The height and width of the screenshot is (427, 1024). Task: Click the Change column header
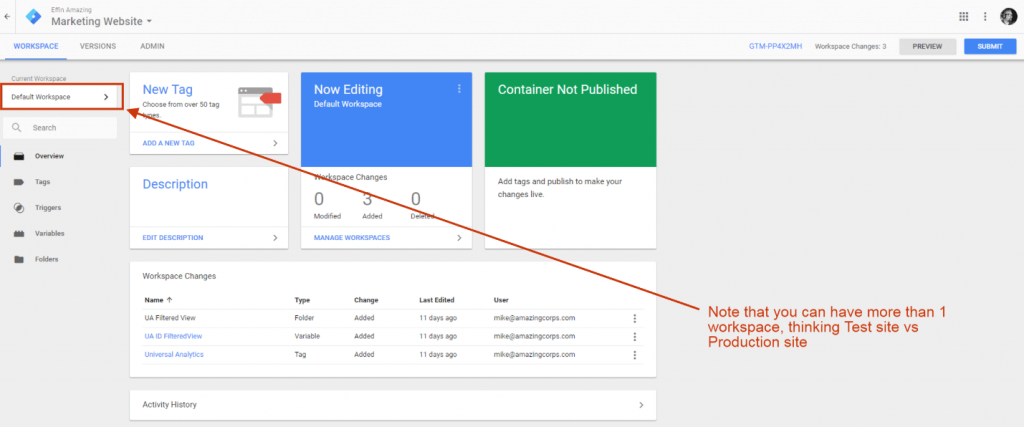coord(366,300)
